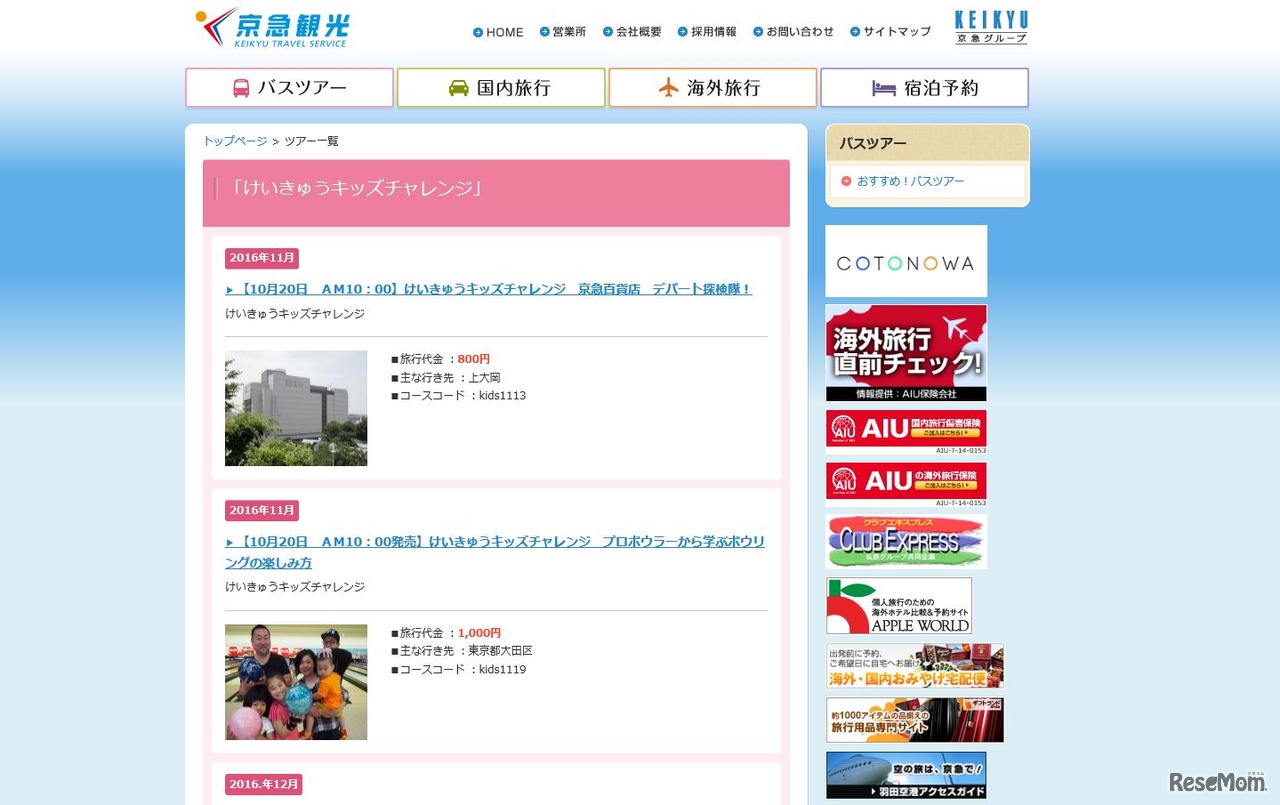
Task: Click the department store building thumbnail
Action: tap(296, 408)
